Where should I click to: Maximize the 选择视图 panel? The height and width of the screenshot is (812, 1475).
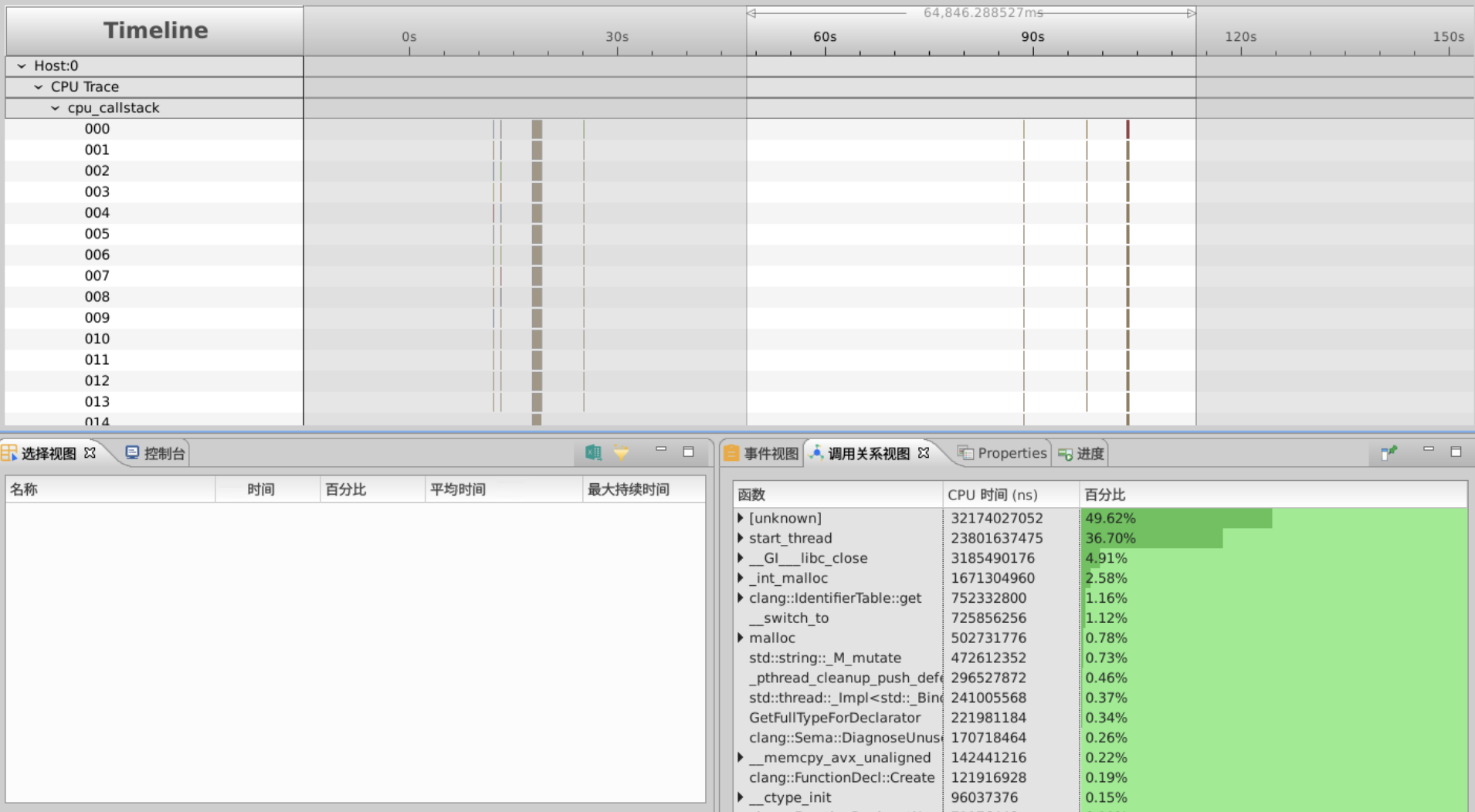(x=688, y=452)
